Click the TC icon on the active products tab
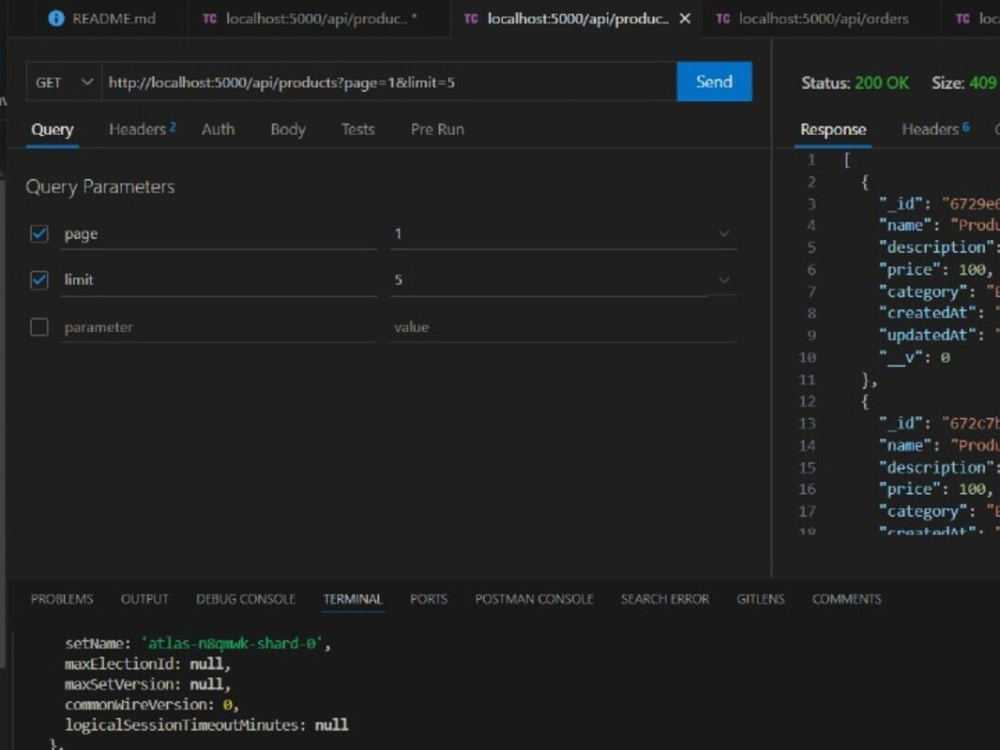This screenshot has height=750, width=1000. pos(471,18)
